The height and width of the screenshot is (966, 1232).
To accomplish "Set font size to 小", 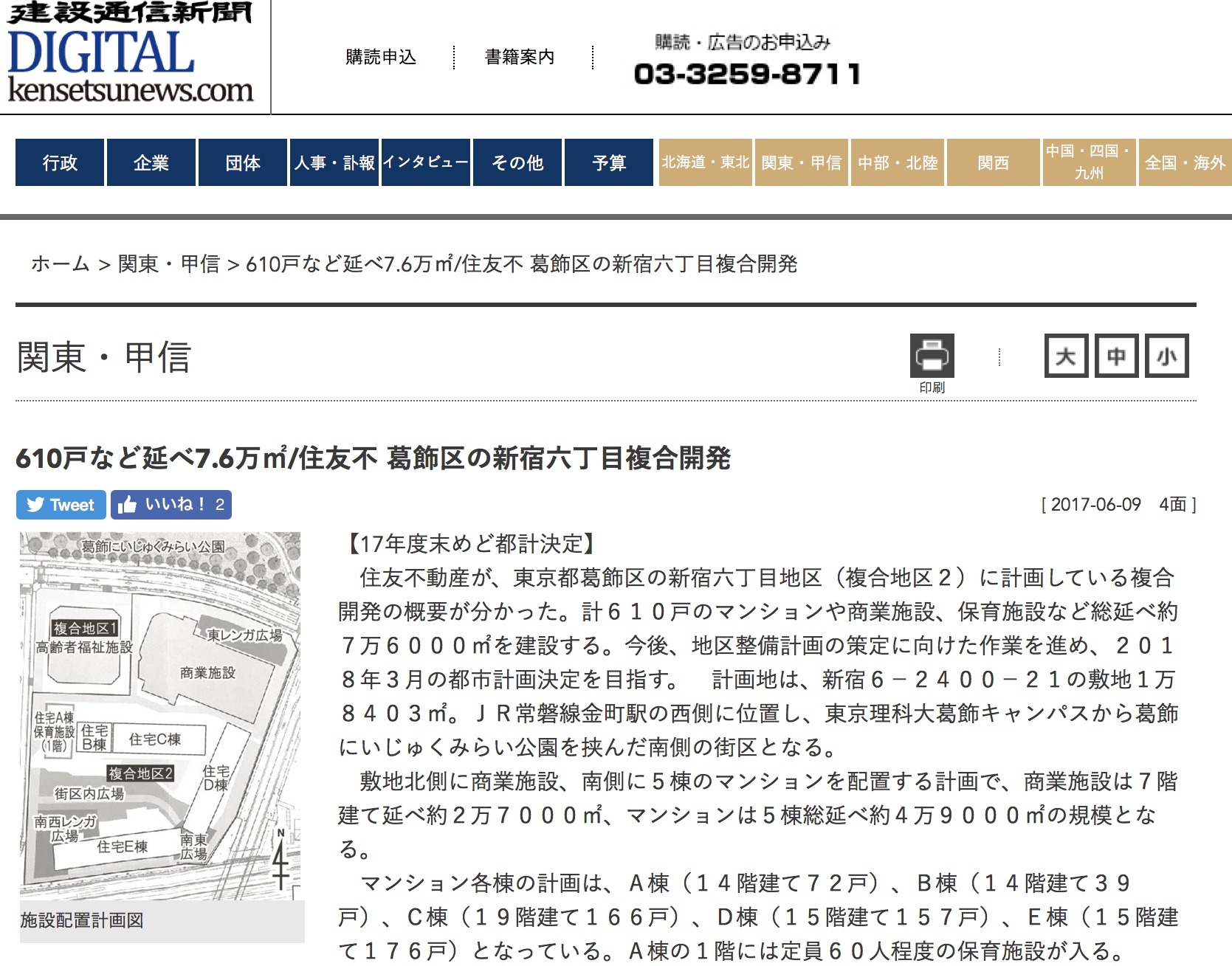I will click(x=1166, y=356).
